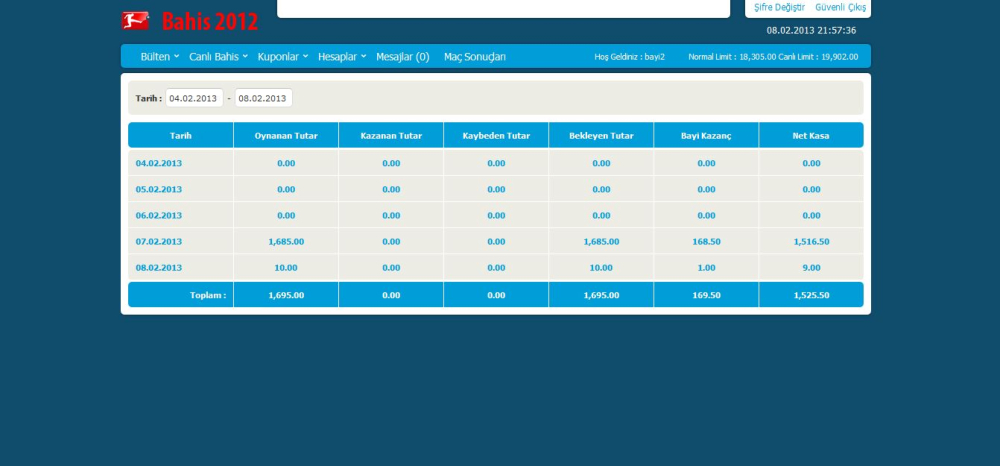The width and height of the screenshot is (1000, 466).
Task: Select total Bayi Kazanç 169.50
Action: coord(707,295)
